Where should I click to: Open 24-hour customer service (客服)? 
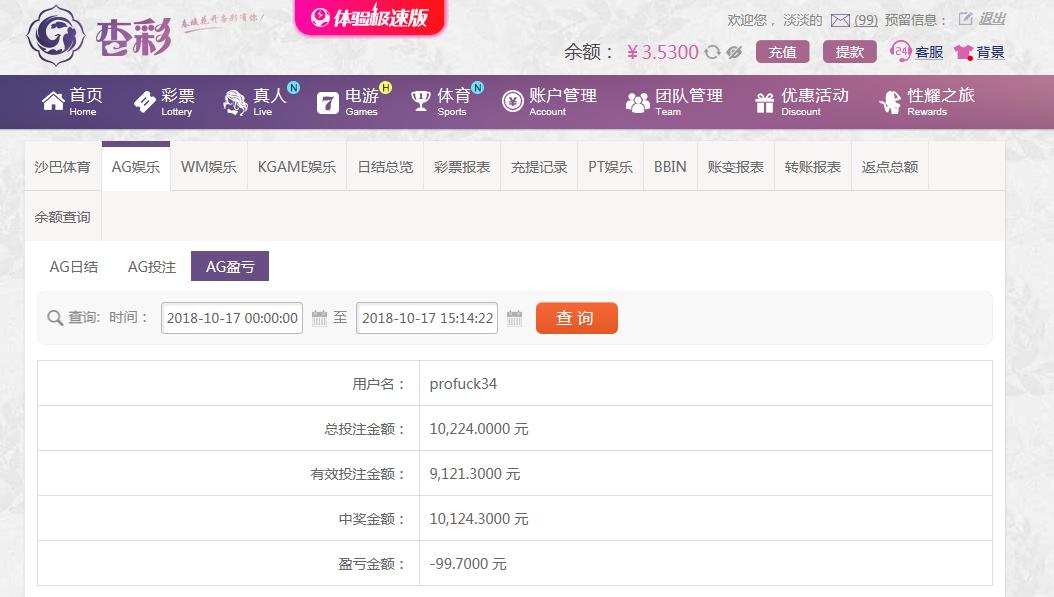(x=916, y=52)
